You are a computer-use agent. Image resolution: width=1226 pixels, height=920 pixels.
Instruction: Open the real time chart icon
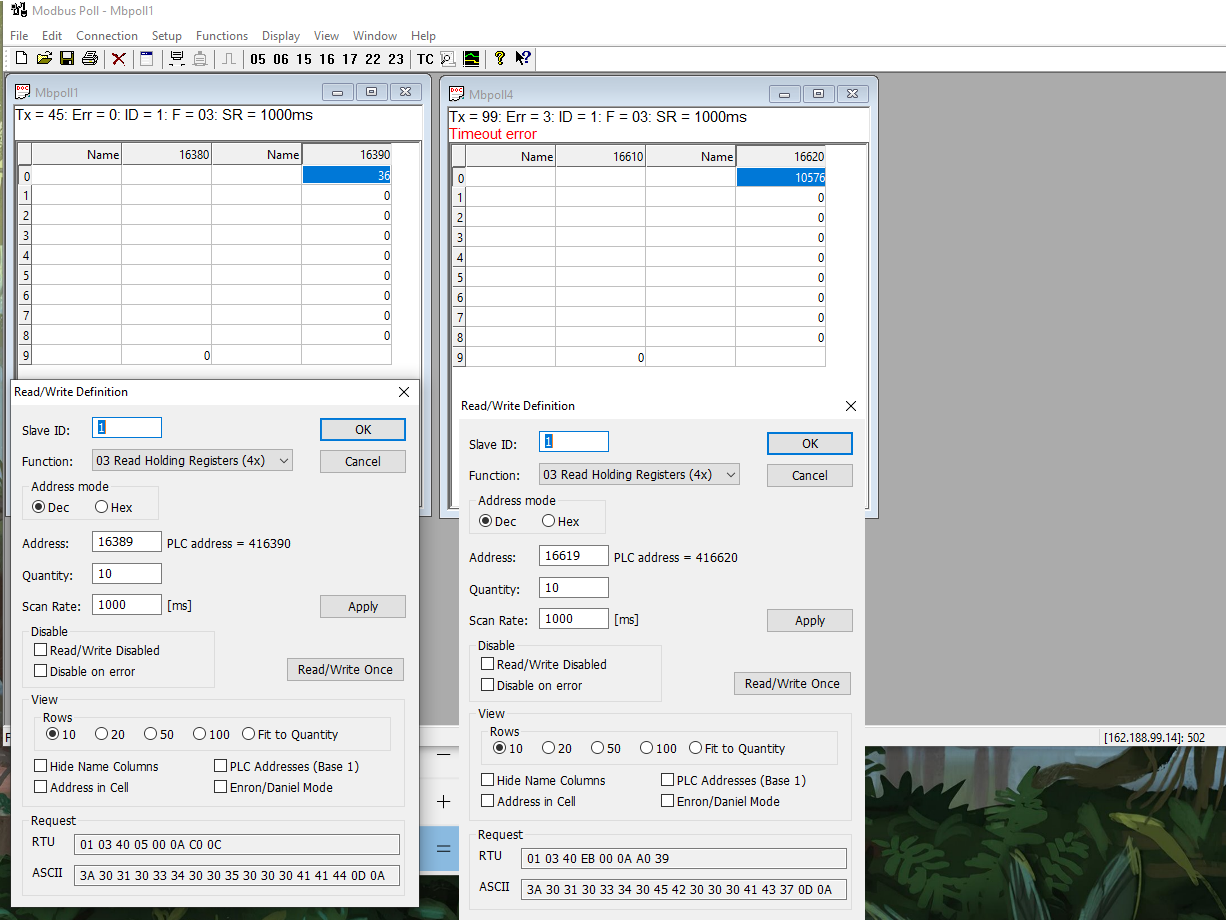click(x=471, y=58)
